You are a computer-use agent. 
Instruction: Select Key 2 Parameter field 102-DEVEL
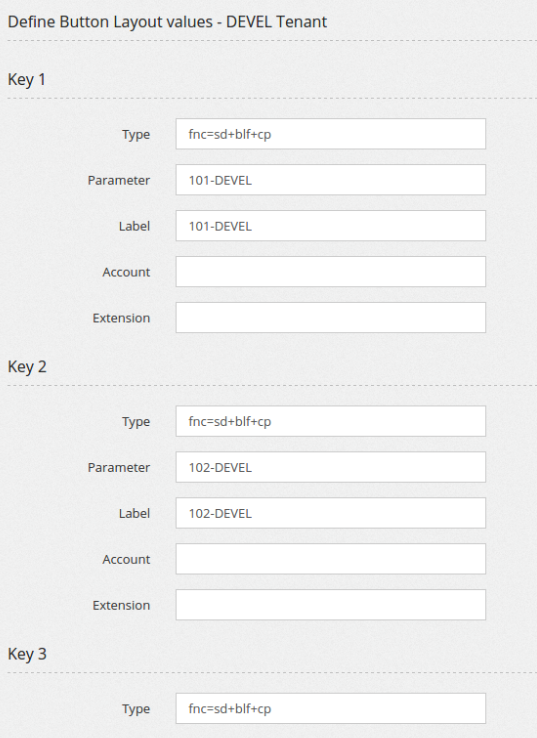tap(330, 467)
